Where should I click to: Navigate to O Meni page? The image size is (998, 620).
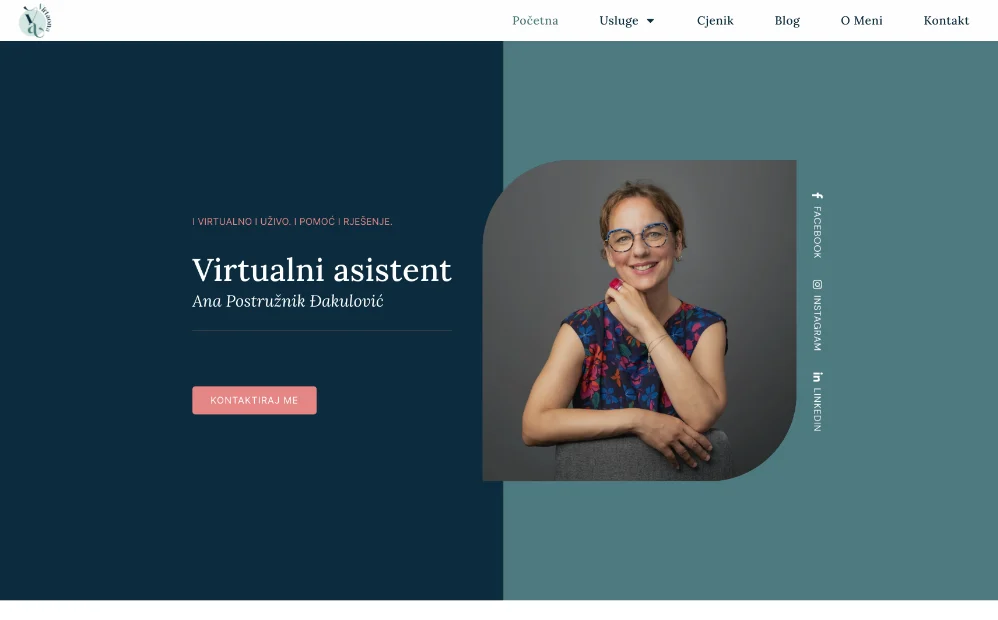861,20
